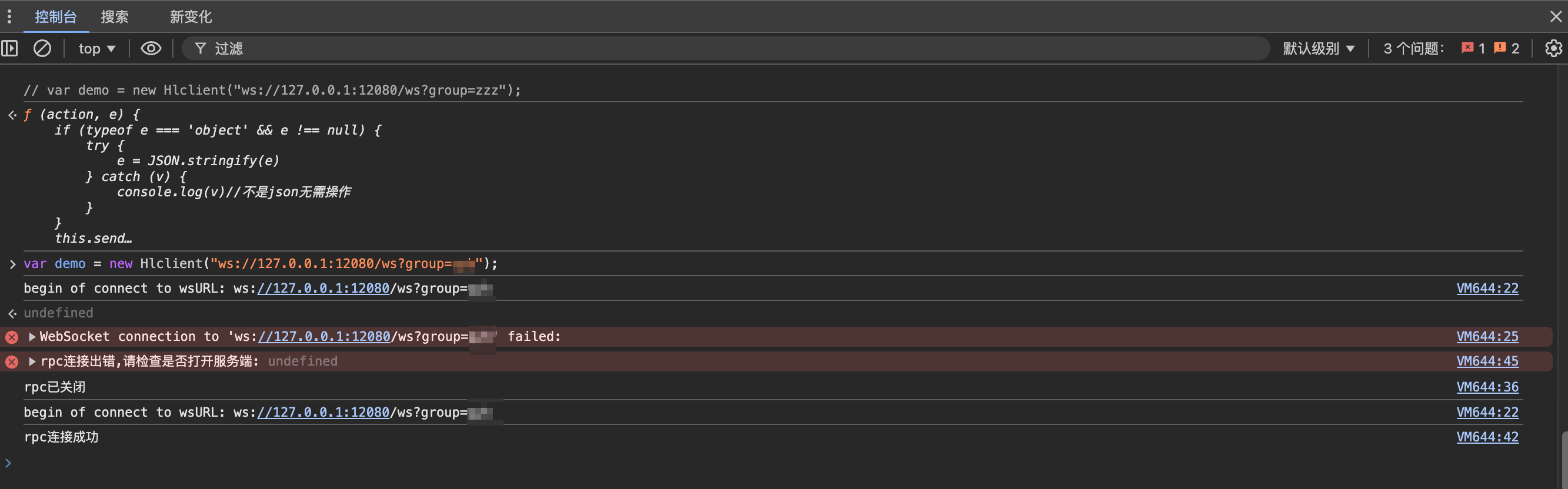Expand the rpc连接出错 error message
Screen dimensions: 1568x489
(32, 362)
